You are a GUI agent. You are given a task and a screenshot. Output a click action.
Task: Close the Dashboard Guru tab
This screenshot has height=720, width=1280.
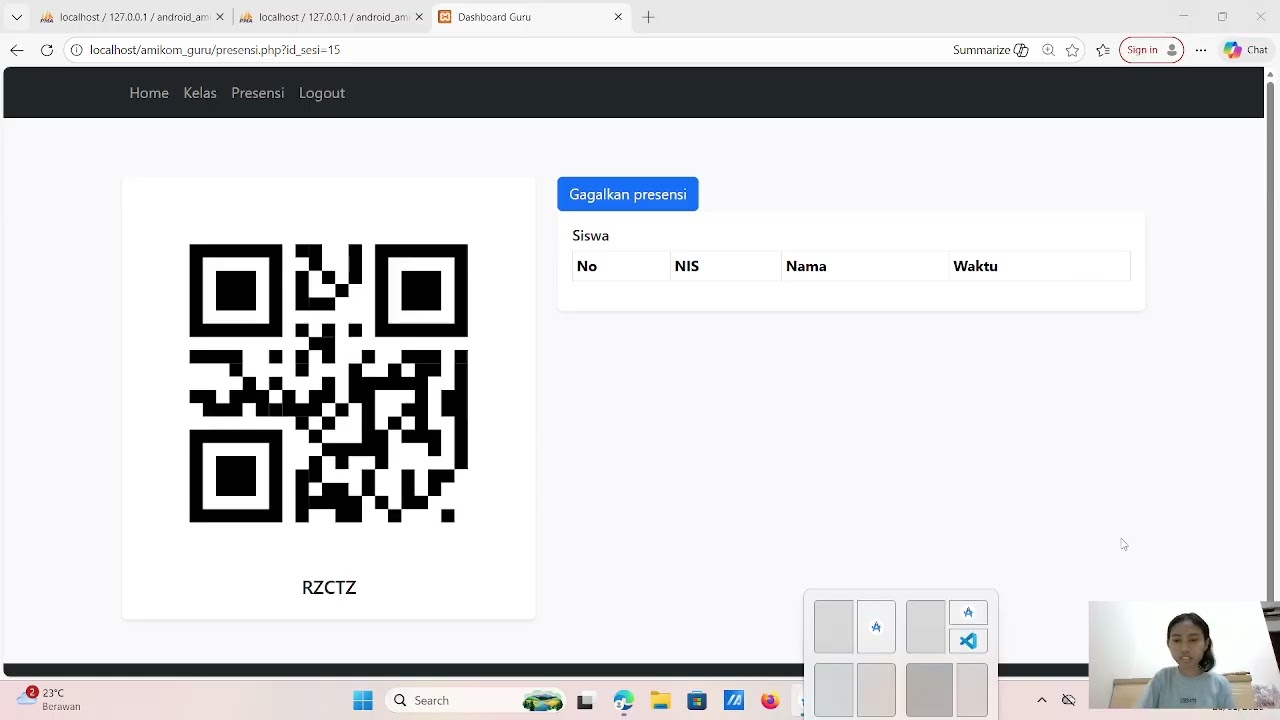pos(618,17)
